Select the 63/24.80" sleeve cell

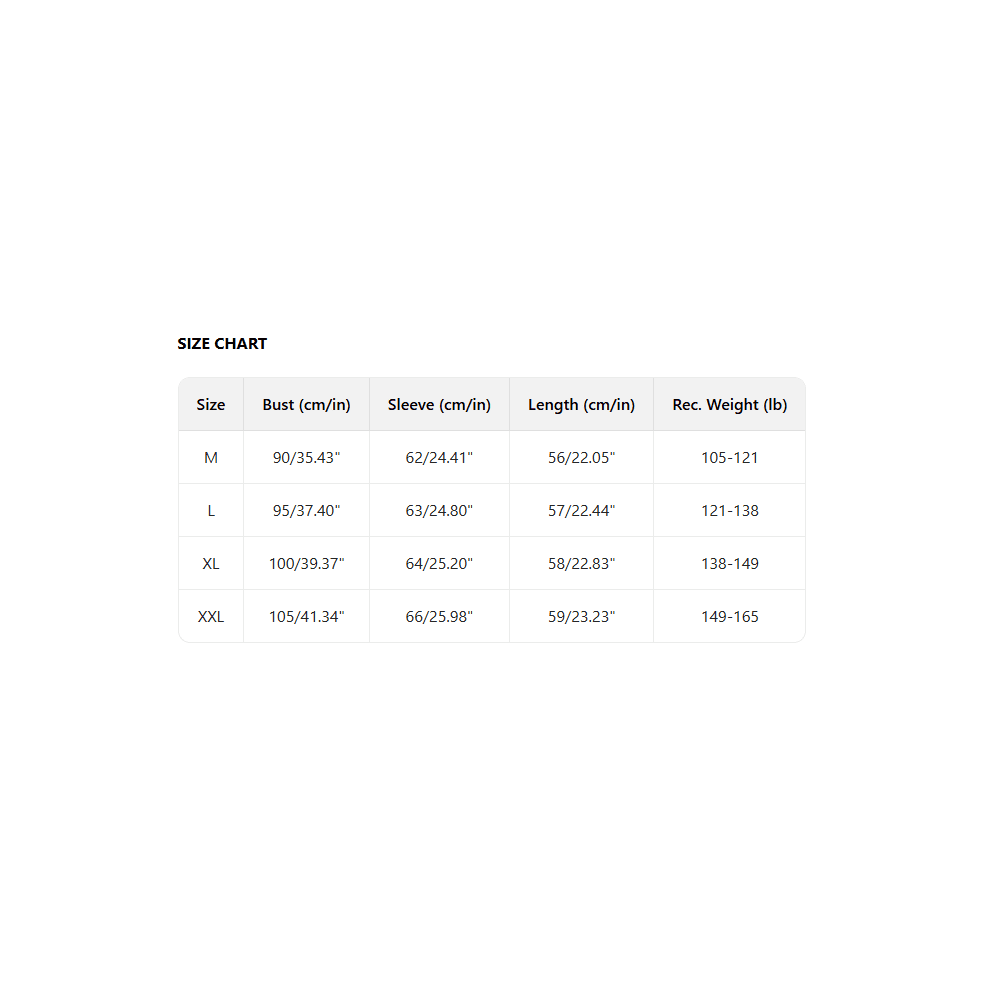click(439, 511)
